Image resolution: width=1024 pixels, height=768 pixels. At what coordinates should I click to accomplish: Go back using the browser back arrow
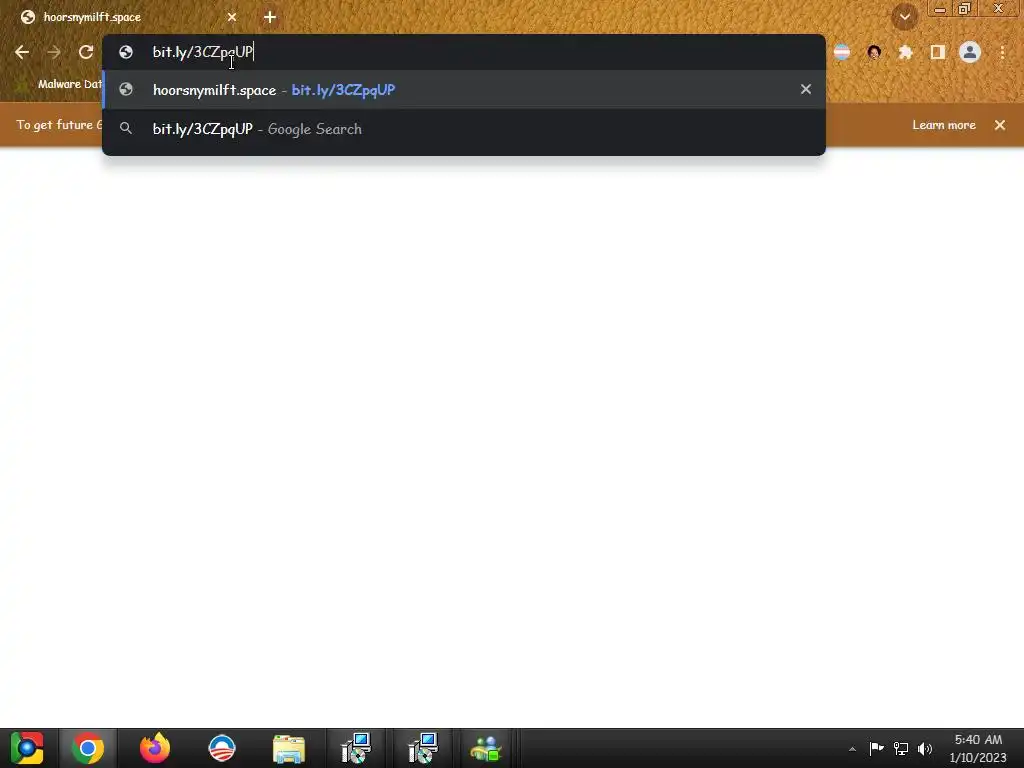(22, 52)
